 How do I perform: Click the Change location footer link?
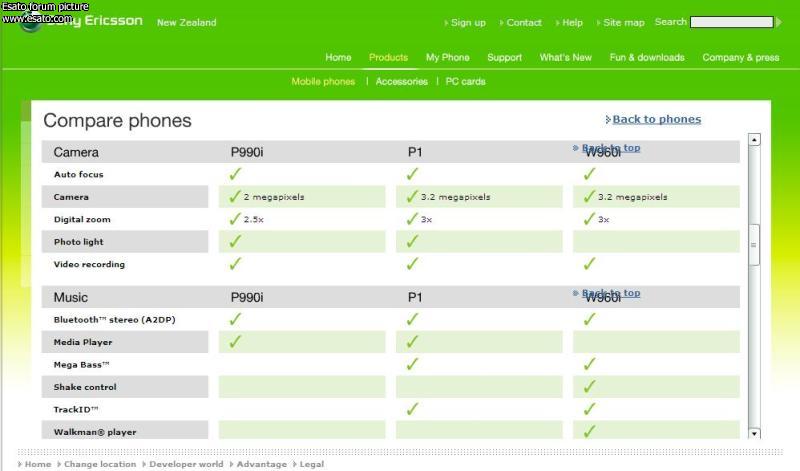[x=100, y=464]
